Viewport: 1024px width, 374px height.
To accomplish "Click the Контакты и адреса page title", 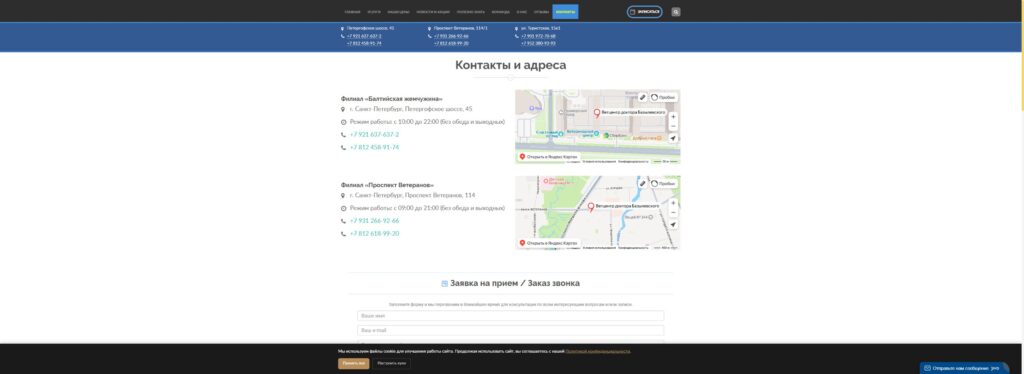I will [x=511, y=65].
